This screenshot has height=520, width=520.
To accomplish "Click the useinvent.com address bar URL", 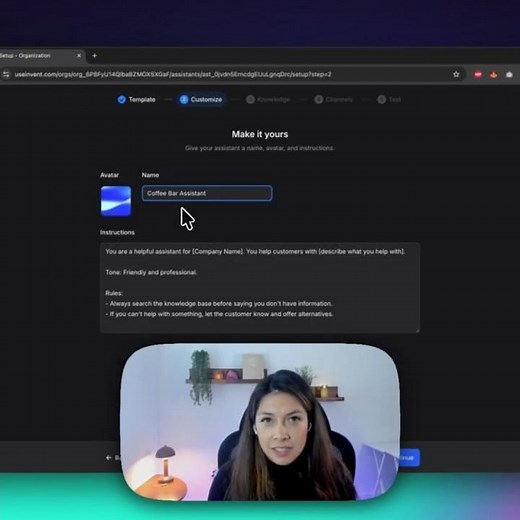I will coord(173,74).
